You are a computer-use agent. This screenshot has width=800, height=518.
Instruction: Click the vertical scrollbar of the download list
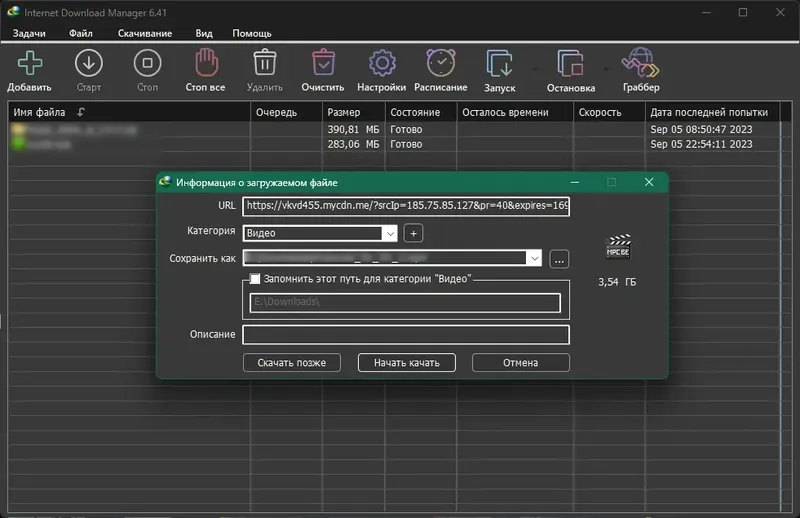[786, 306]
